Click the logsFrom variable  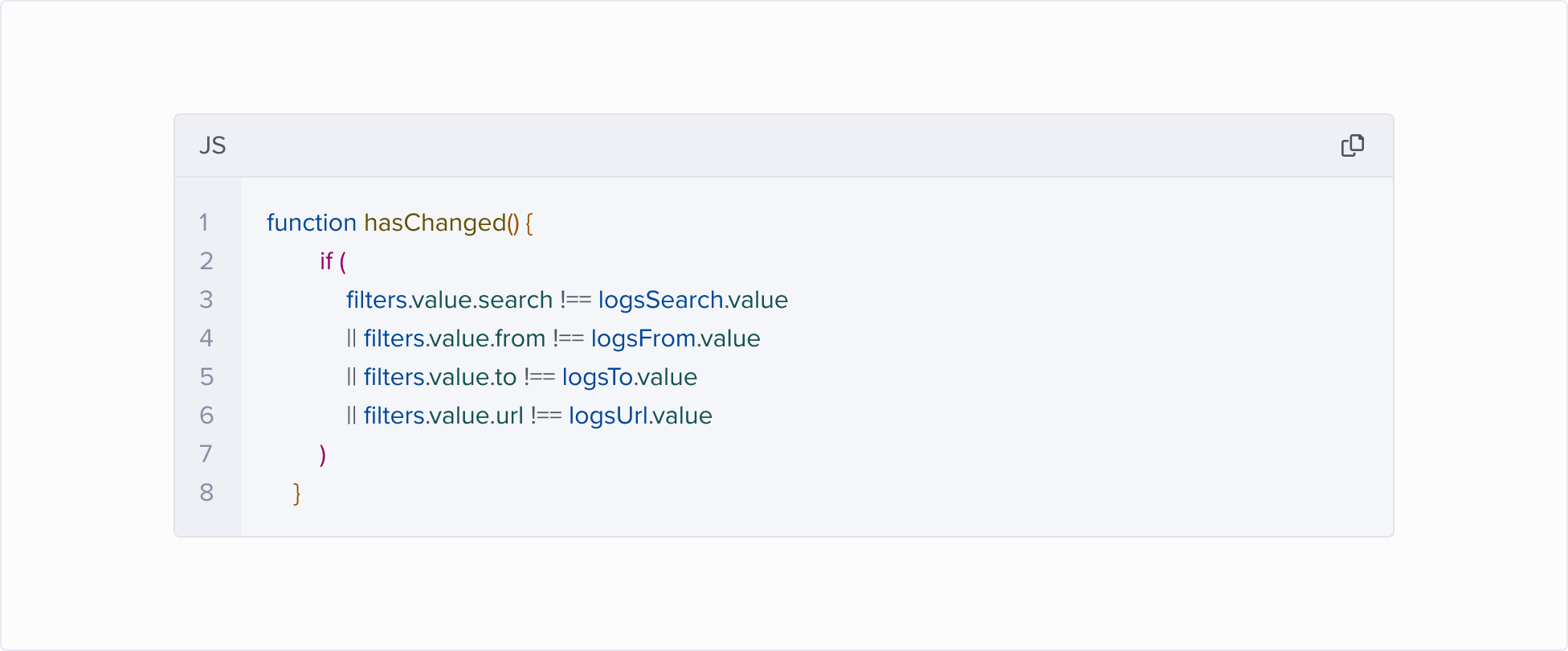click(x=643, y=338)
